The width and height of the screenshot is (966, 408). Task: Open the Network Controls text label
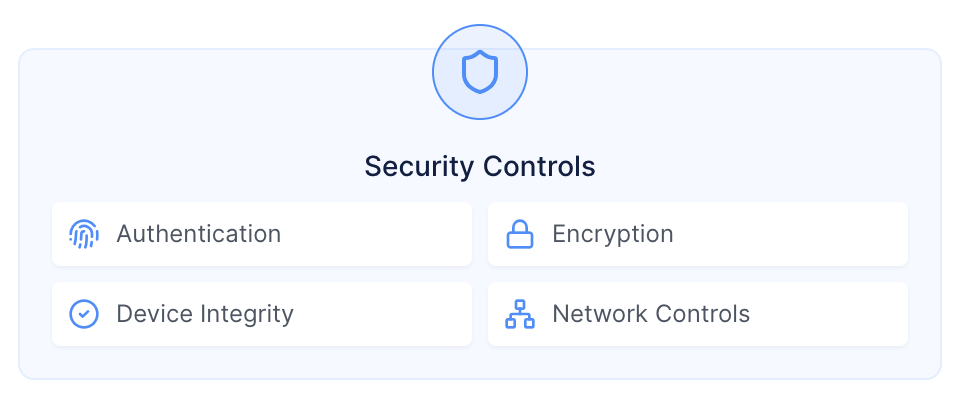tap(650, 314)
